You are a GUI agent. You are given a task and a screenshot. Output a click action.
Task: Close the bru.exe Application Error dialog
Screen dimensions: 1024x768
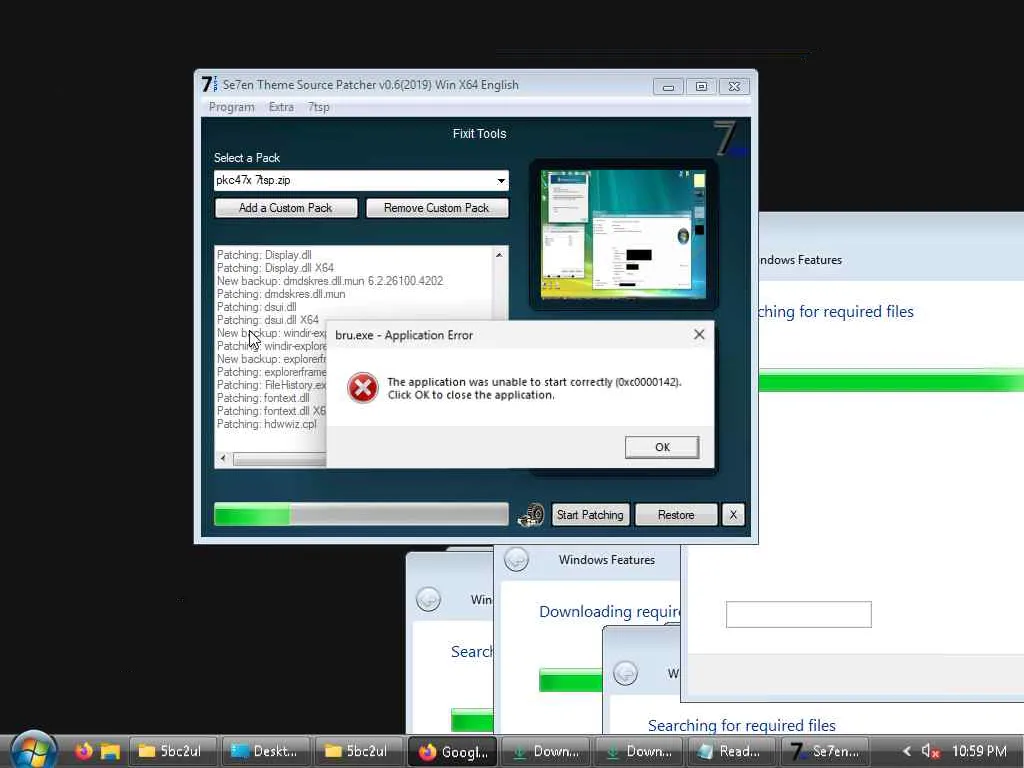pos(699,335)
